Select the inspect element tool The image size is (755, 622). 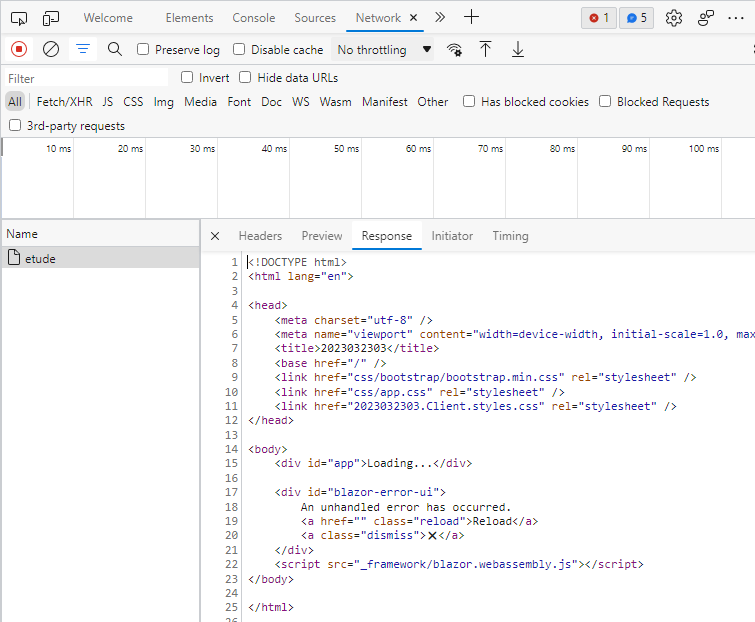[x=19, y=18]
